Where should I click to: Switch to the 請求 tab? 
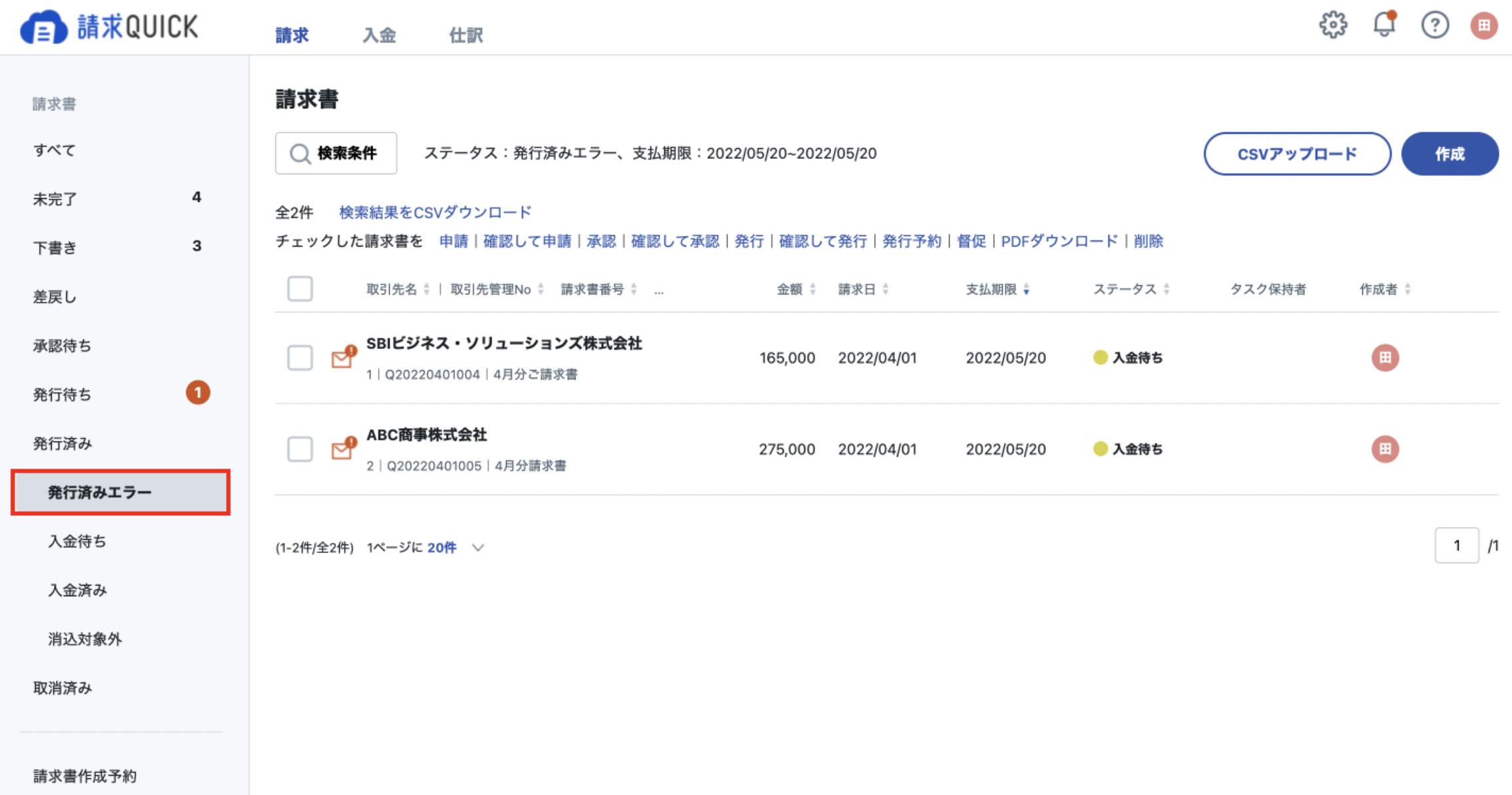pyautogui.click(x=292, y=35)
